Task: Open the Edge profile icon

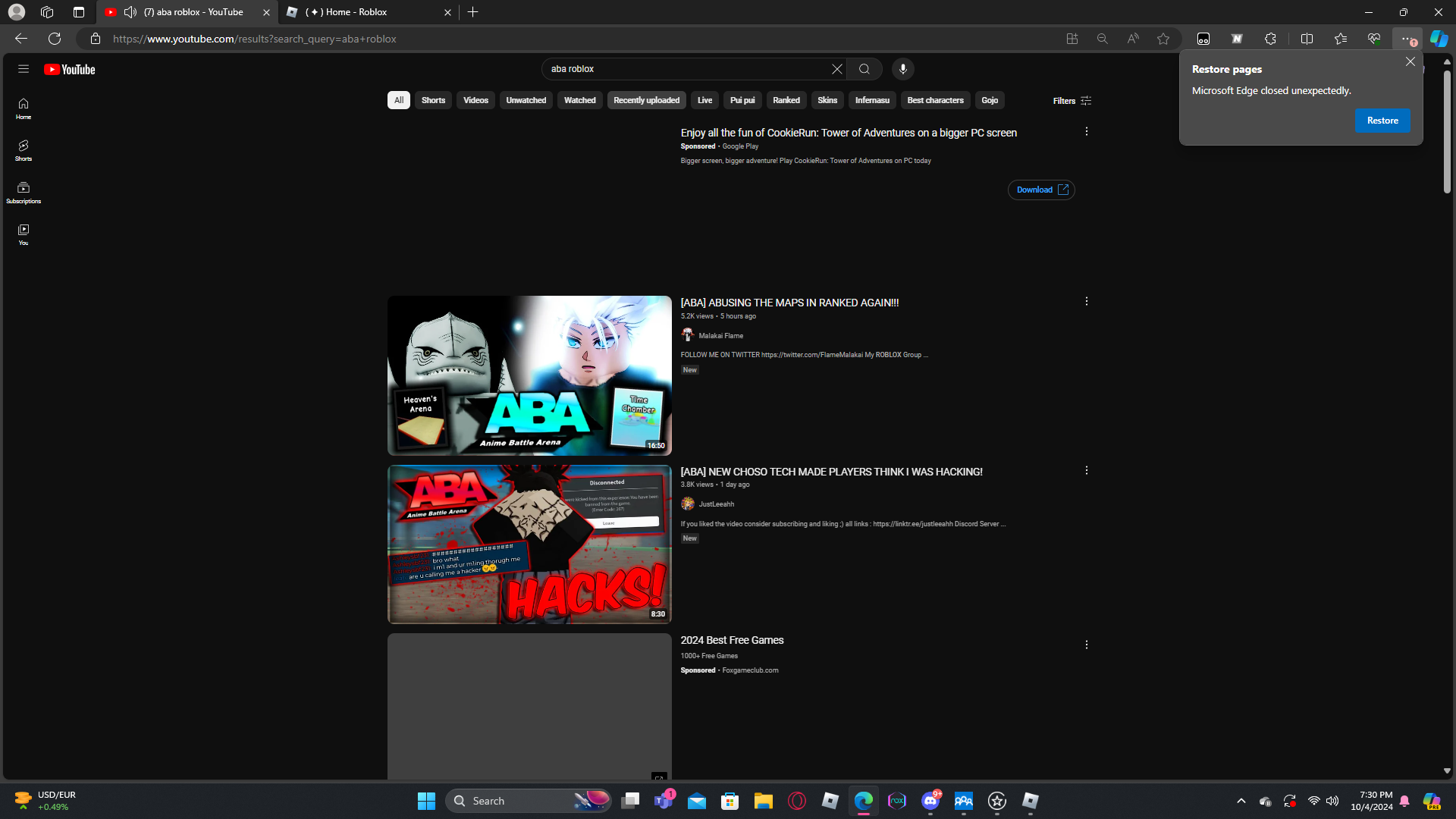Action: (17, 12)
